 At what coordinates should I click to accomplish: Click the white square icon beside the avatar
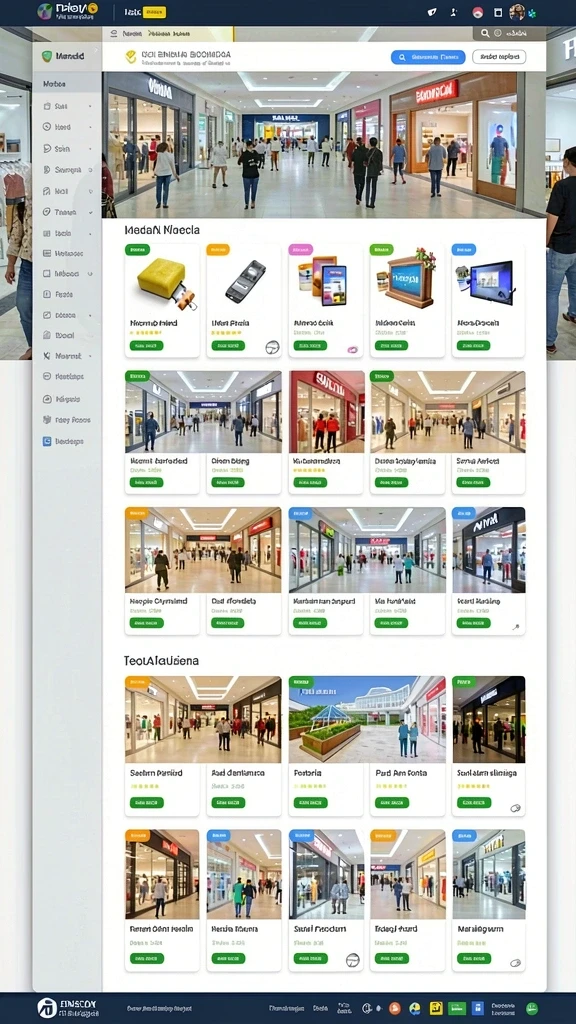tap(498, 12)
